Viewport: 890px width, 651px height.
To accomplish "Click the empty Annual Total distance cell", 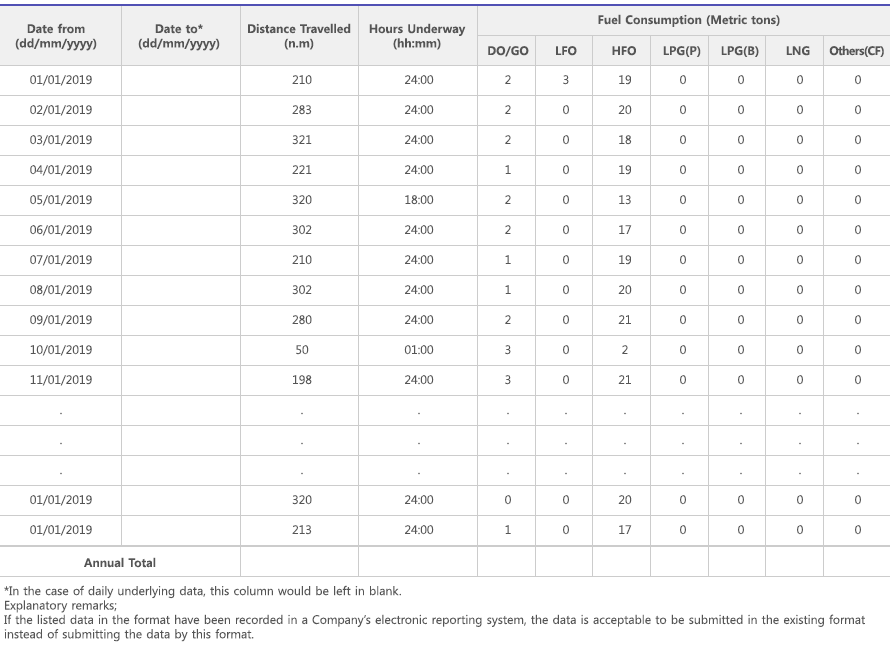I will tap(299, 562).
